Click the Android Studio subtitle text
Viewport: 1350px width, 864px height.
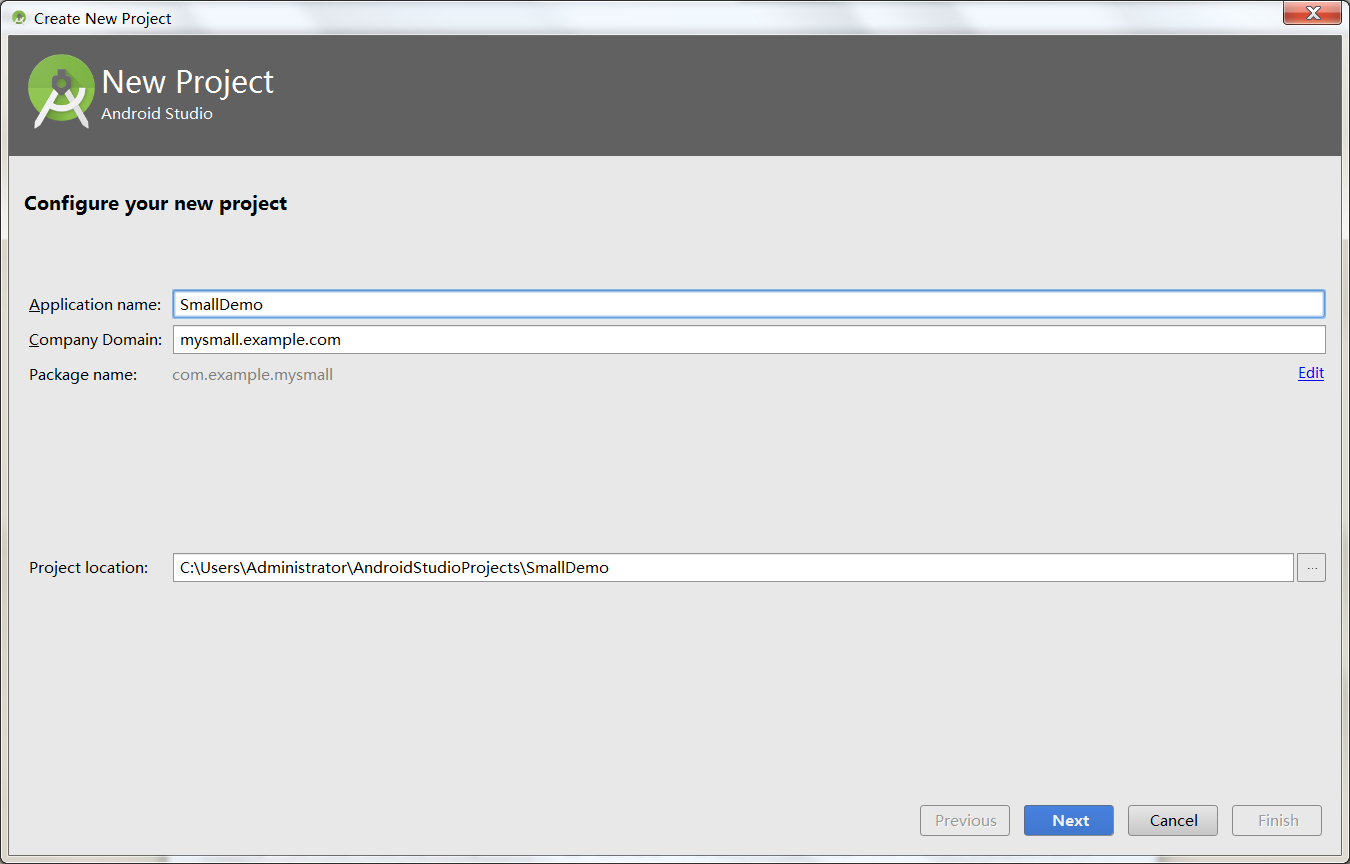tap(157, 114)
